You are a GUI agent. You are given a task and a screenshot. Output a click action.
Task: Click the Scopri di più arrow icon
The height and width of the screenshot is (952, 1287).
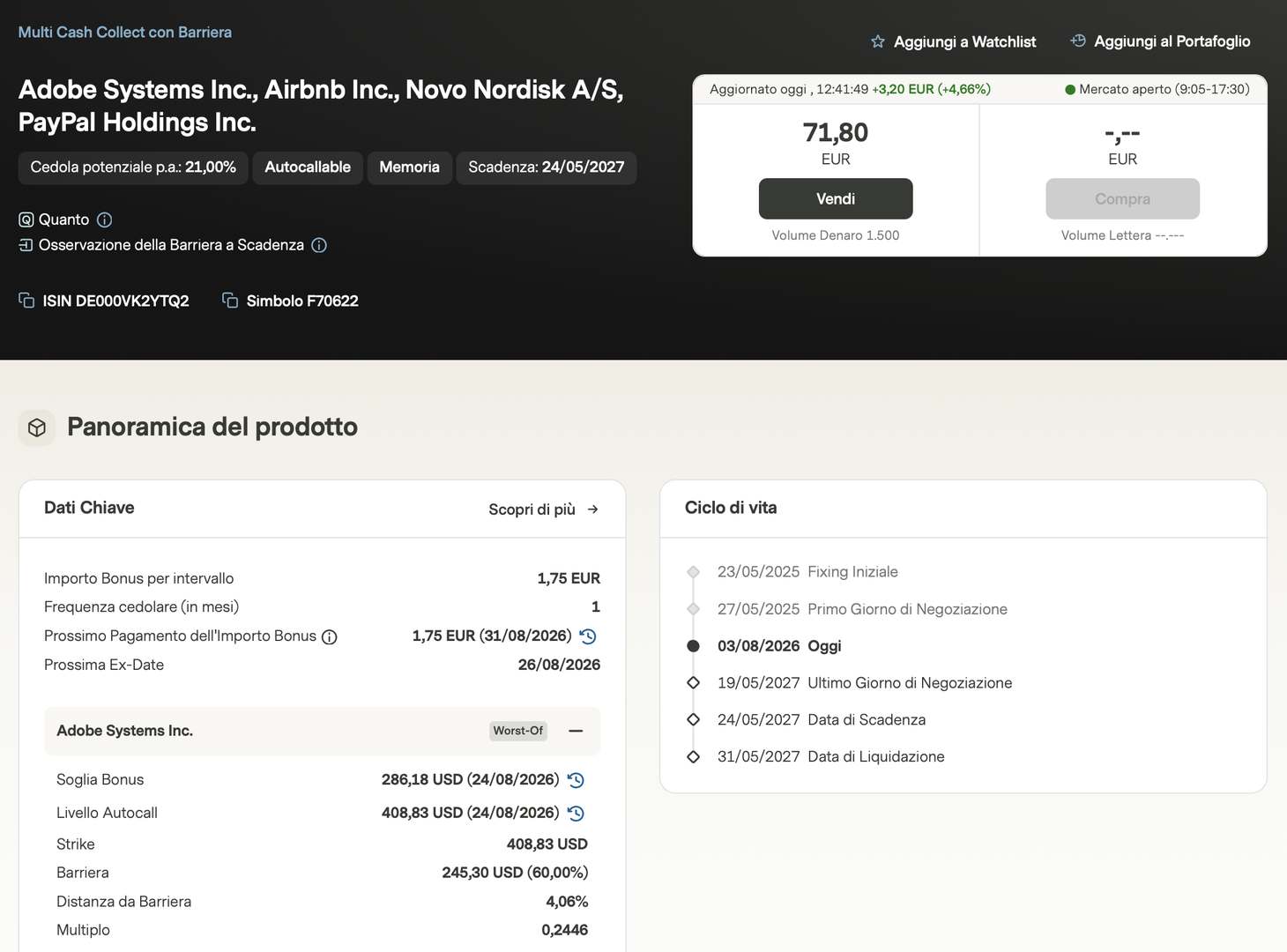pos(592,509)
